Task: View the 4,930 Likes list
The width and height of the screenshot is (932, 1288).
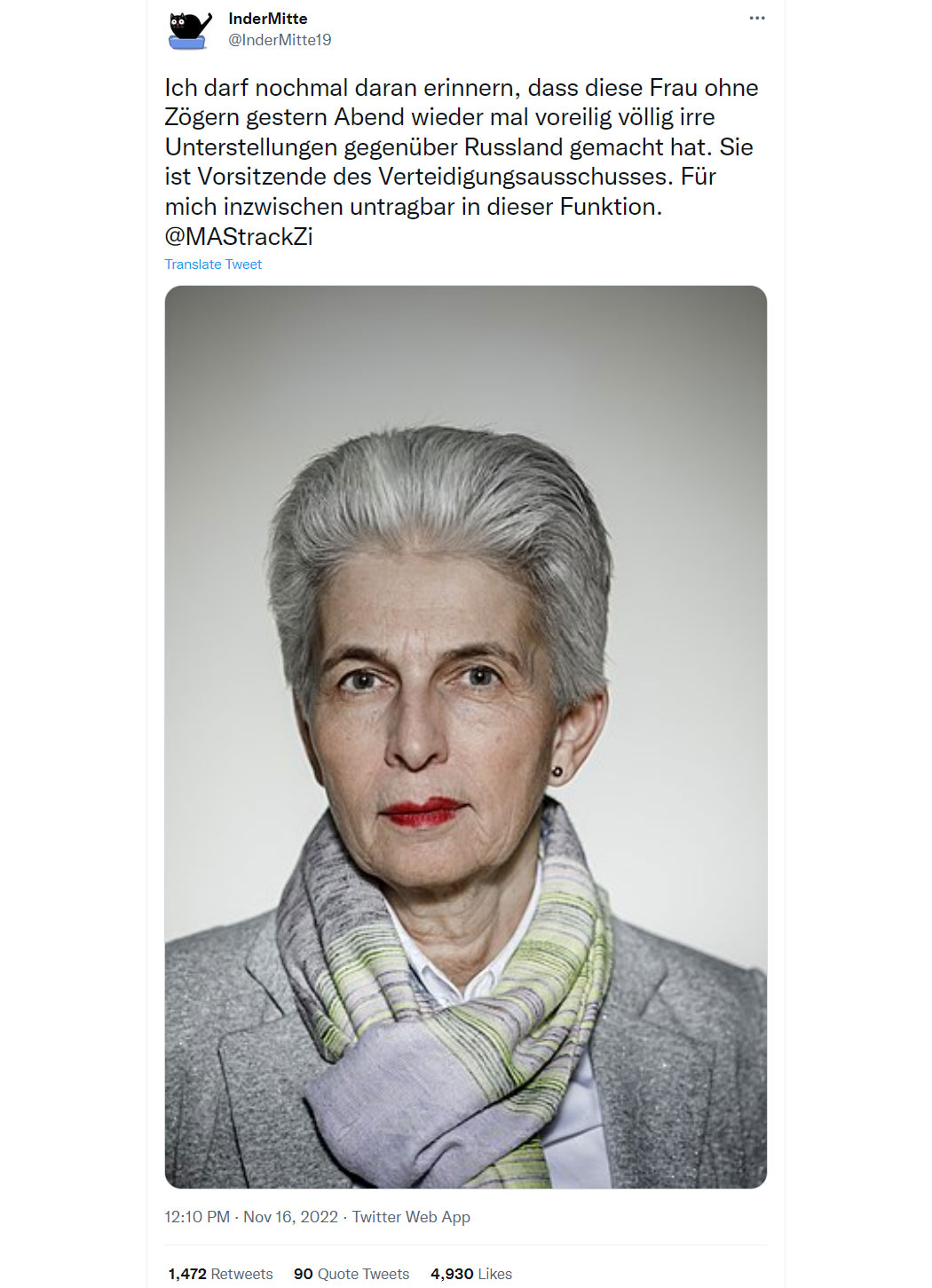Action: 471,1274
